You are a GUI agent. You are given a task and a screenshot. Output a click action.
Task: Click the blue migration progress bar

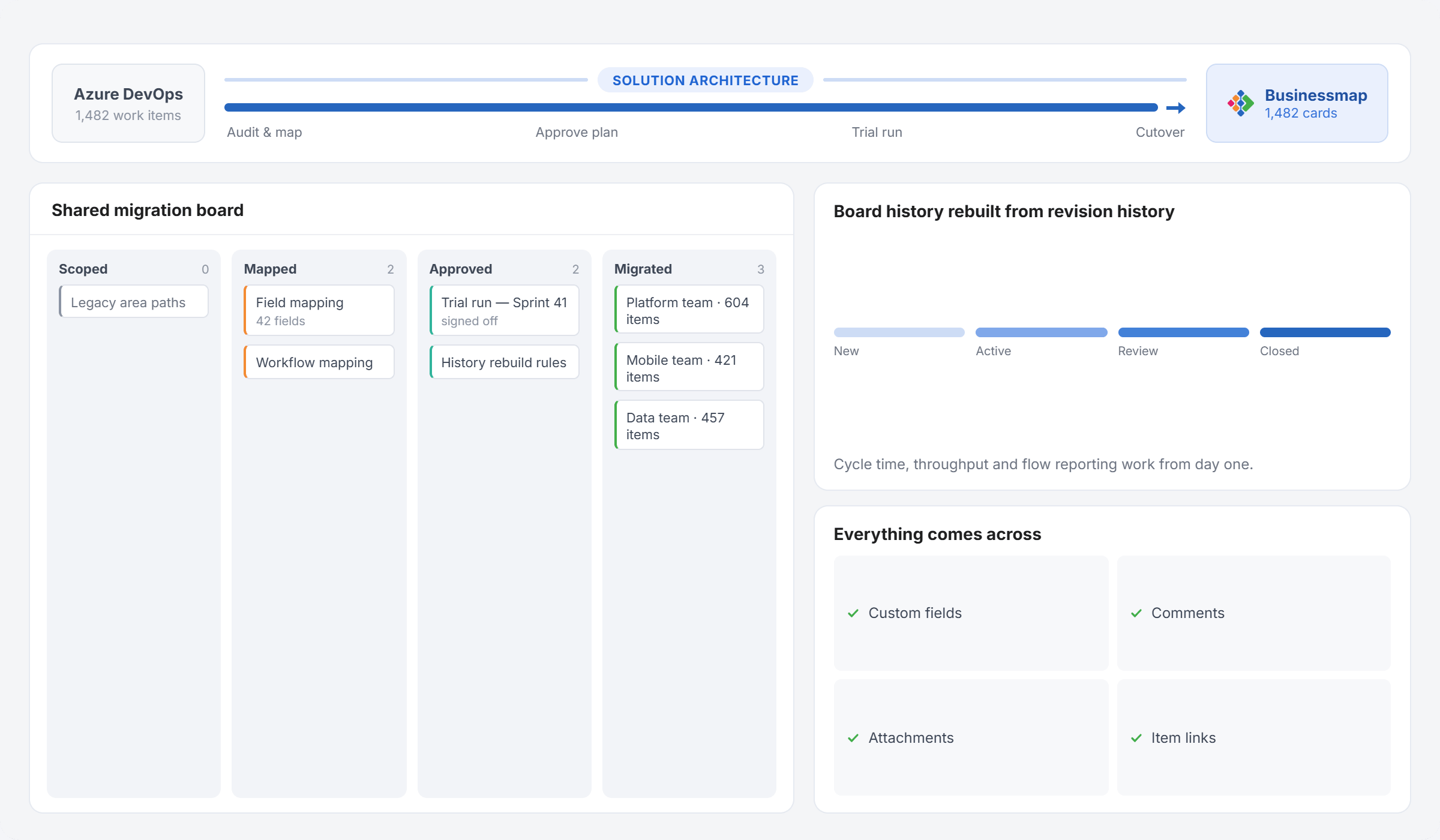(691, 107)
